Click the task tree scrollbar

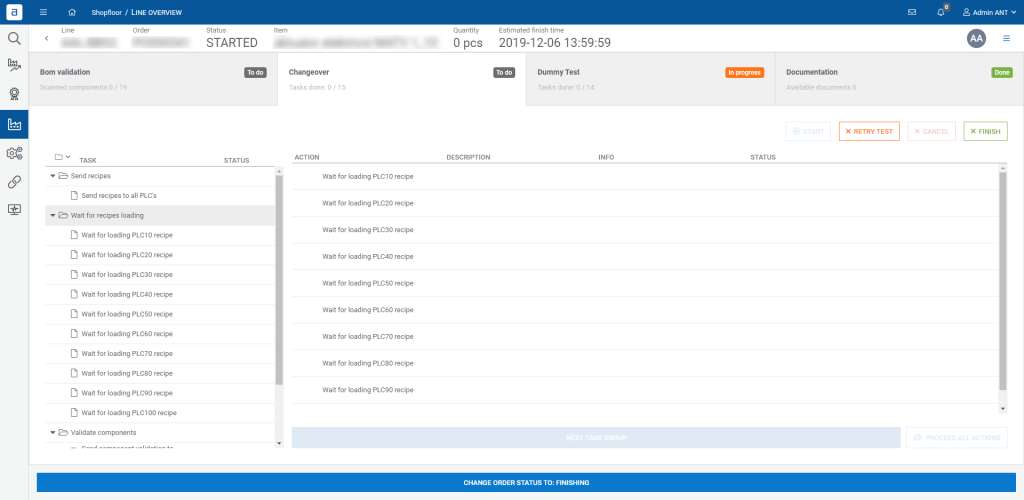pyautogui.click(x=280, y=280)
